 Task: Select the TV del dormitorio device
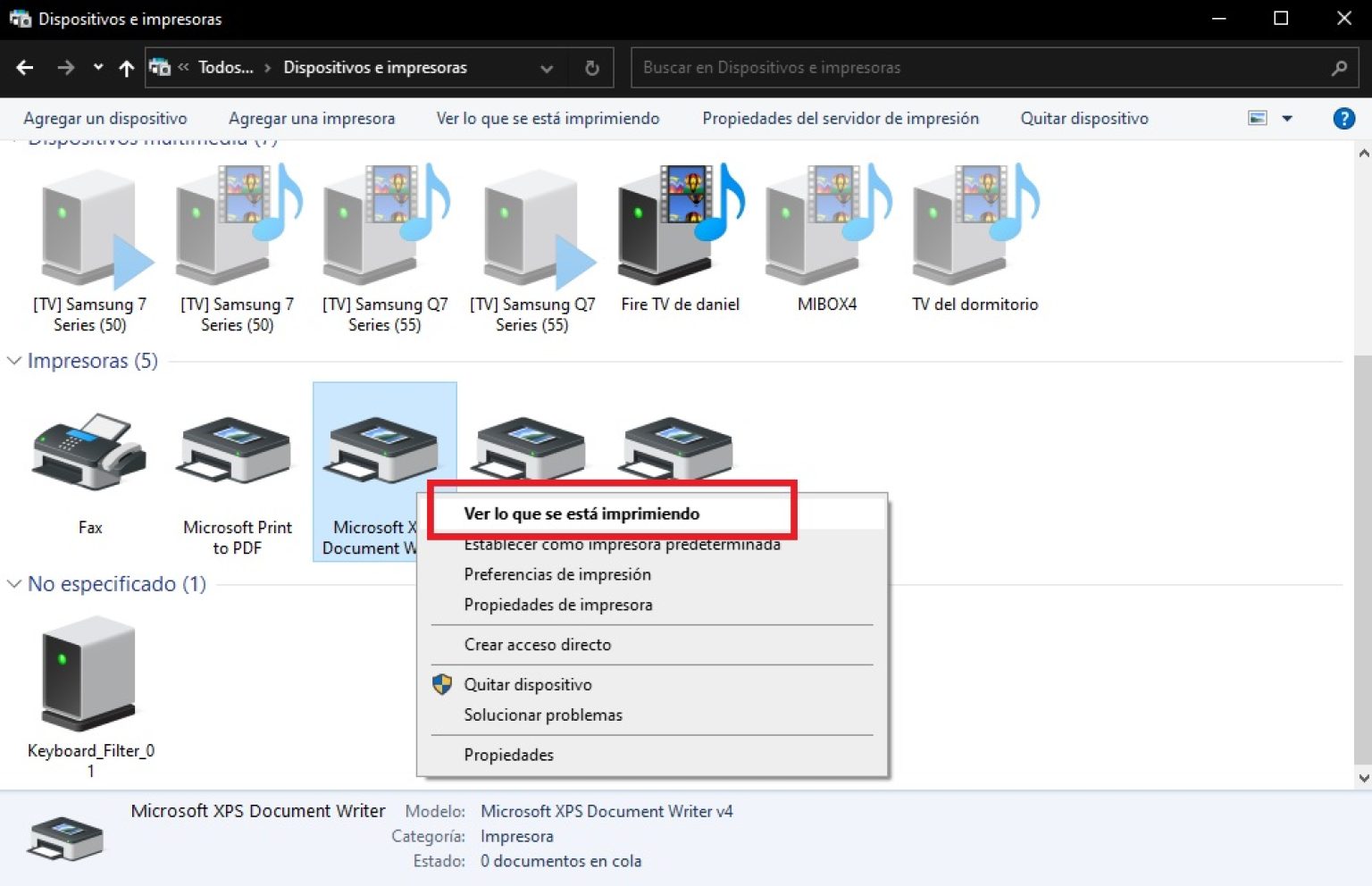(x=974, y=223)
